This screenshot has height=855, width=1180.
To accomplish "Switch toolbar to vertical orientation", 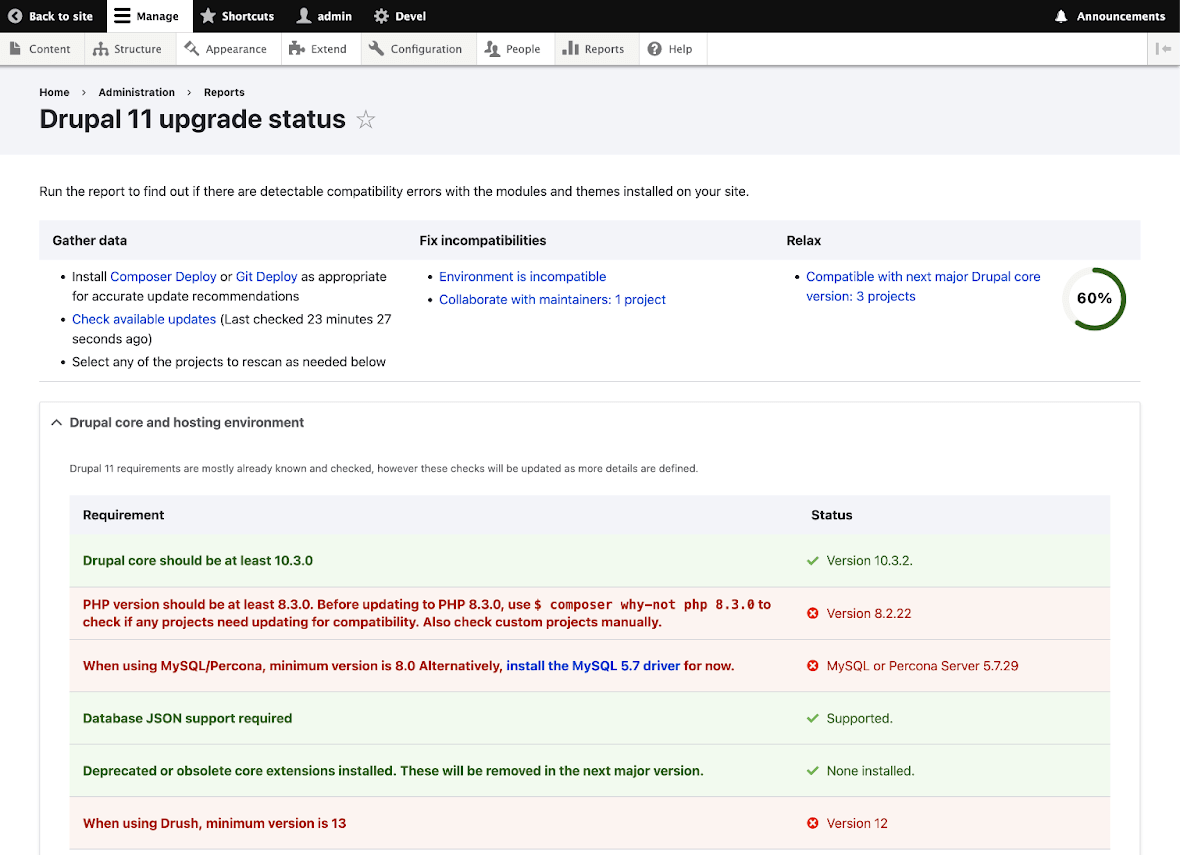I will point(1163,49).
